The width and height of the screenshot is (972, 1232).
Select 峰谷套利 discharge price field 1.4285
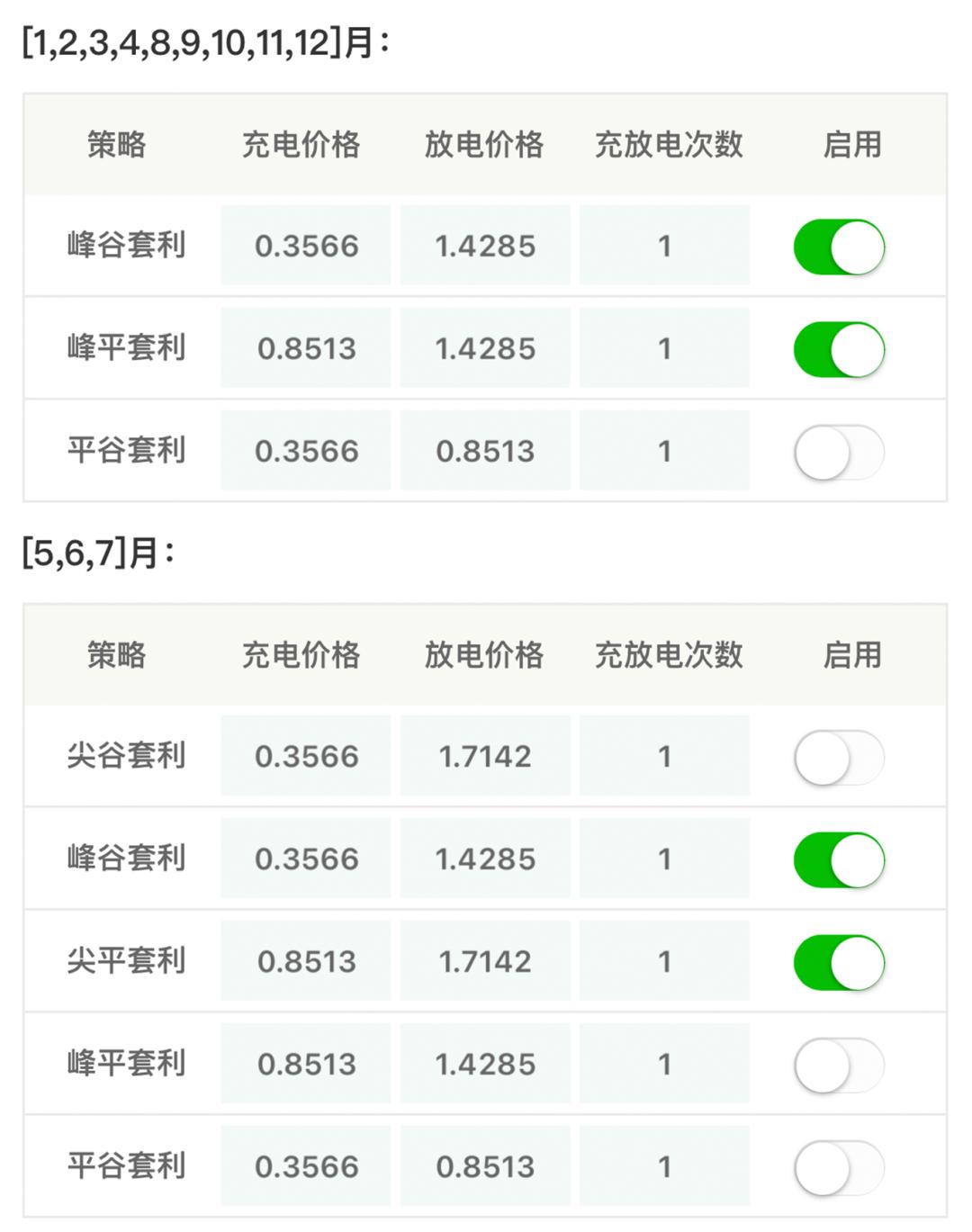click(484, 246)
